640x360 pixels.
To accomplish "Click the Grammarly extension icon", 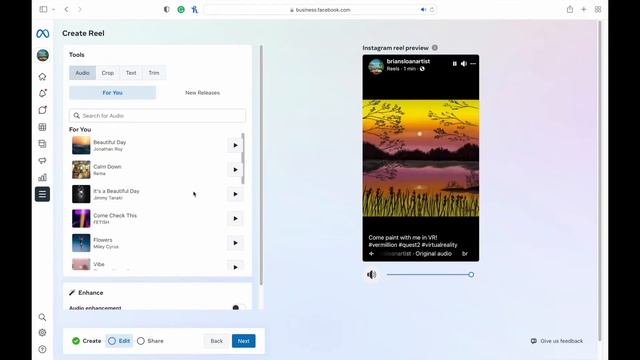I will point(181,9).
